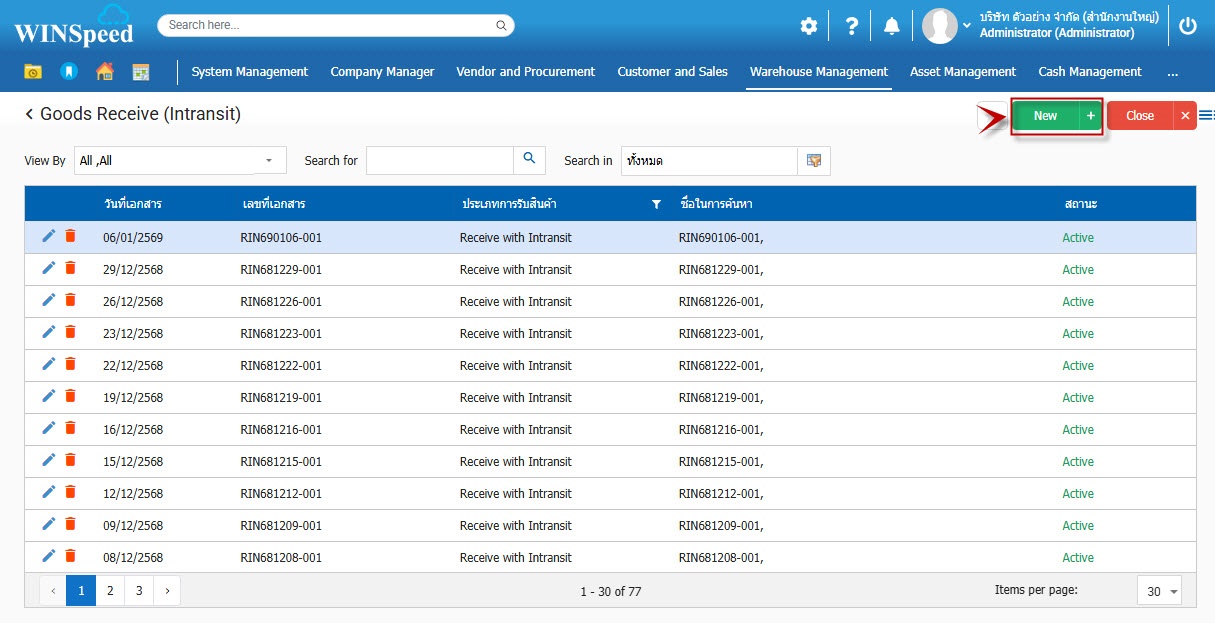Delete document RIN681223-001 with trash icon

coord(70,332)
